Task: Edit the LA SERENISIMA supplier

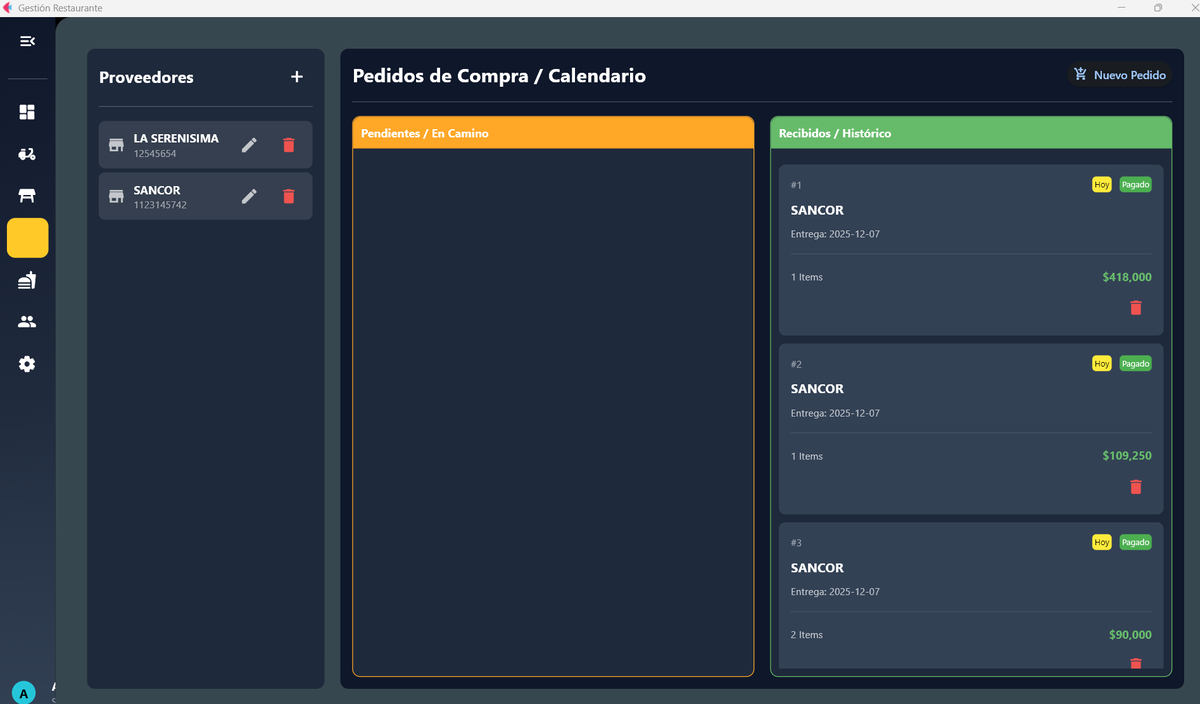Action: (x=249, y=145)
